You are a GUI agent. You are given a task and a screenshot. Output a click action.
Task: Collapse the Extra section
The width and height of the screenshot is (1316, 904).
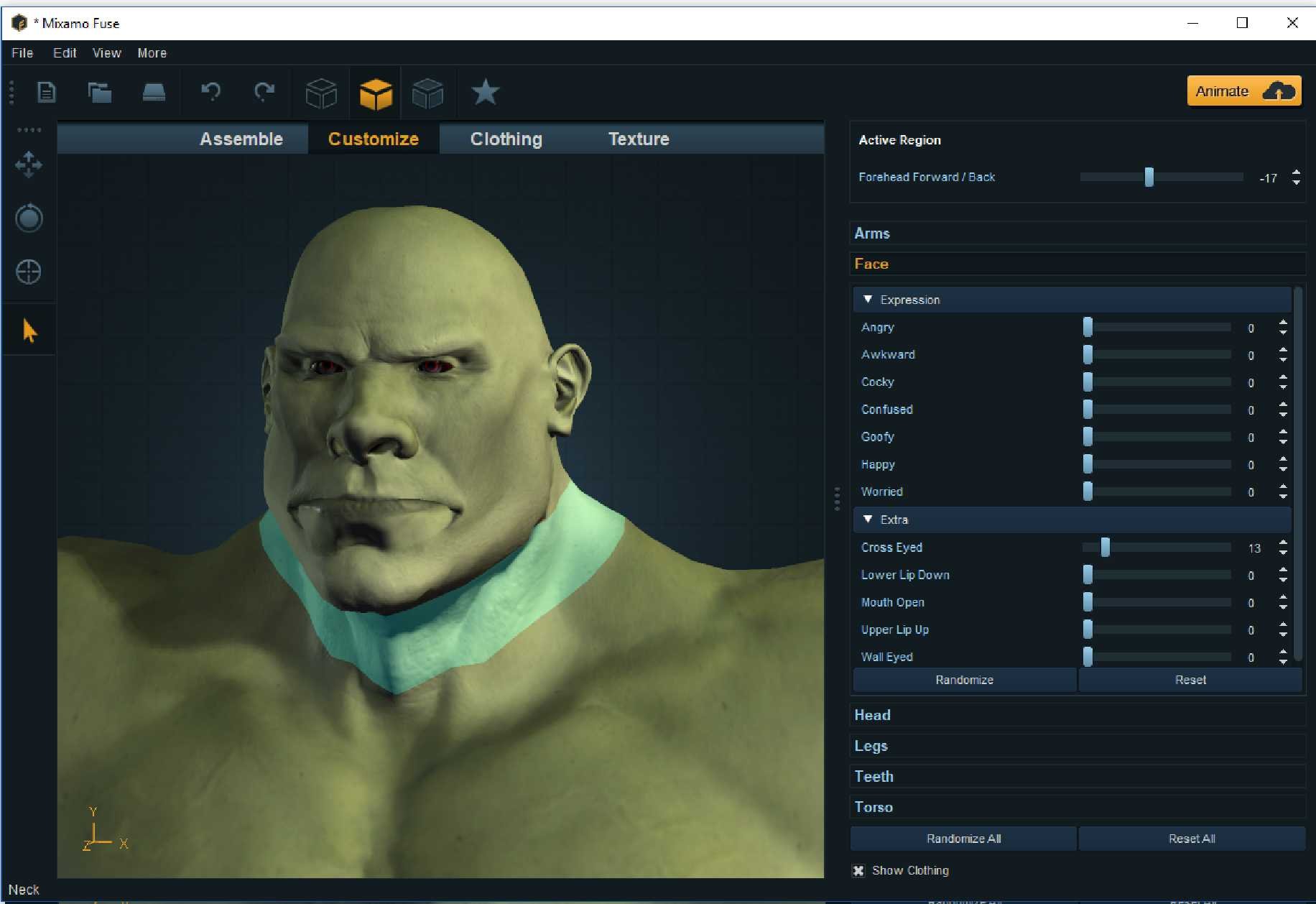pos(868,520)
